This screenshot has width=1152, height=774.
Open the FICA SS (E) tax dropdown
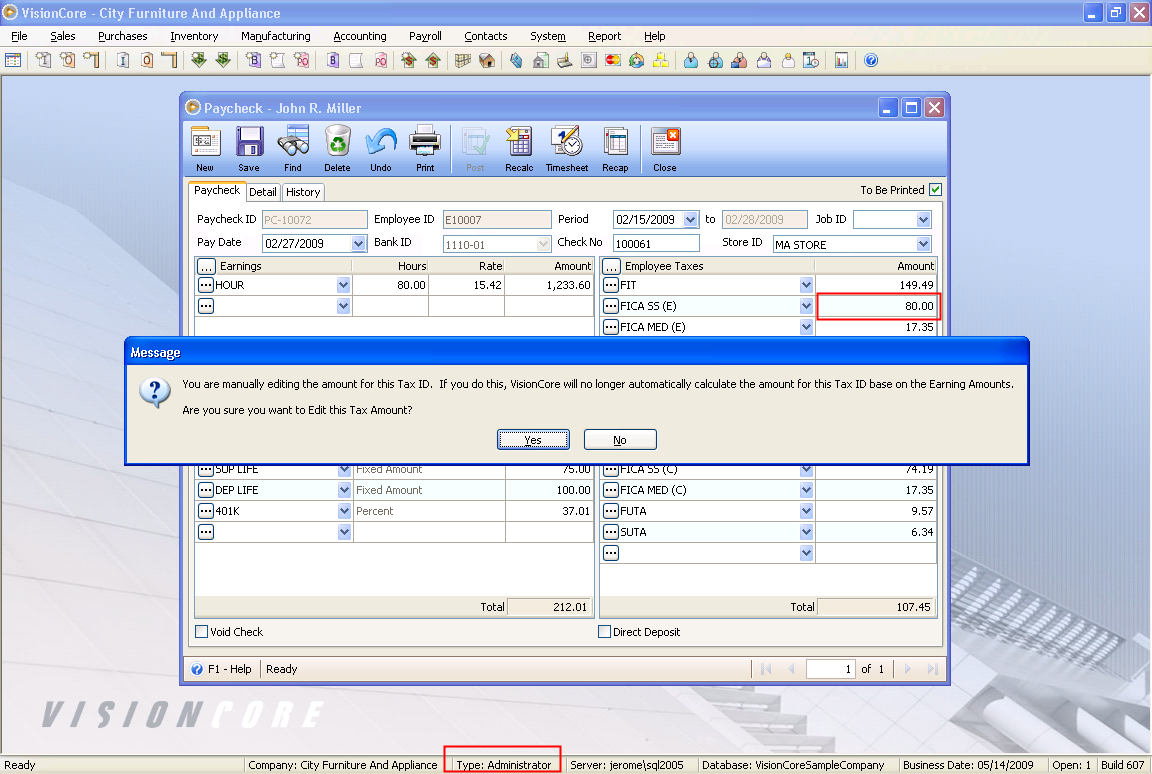[807, 306]
